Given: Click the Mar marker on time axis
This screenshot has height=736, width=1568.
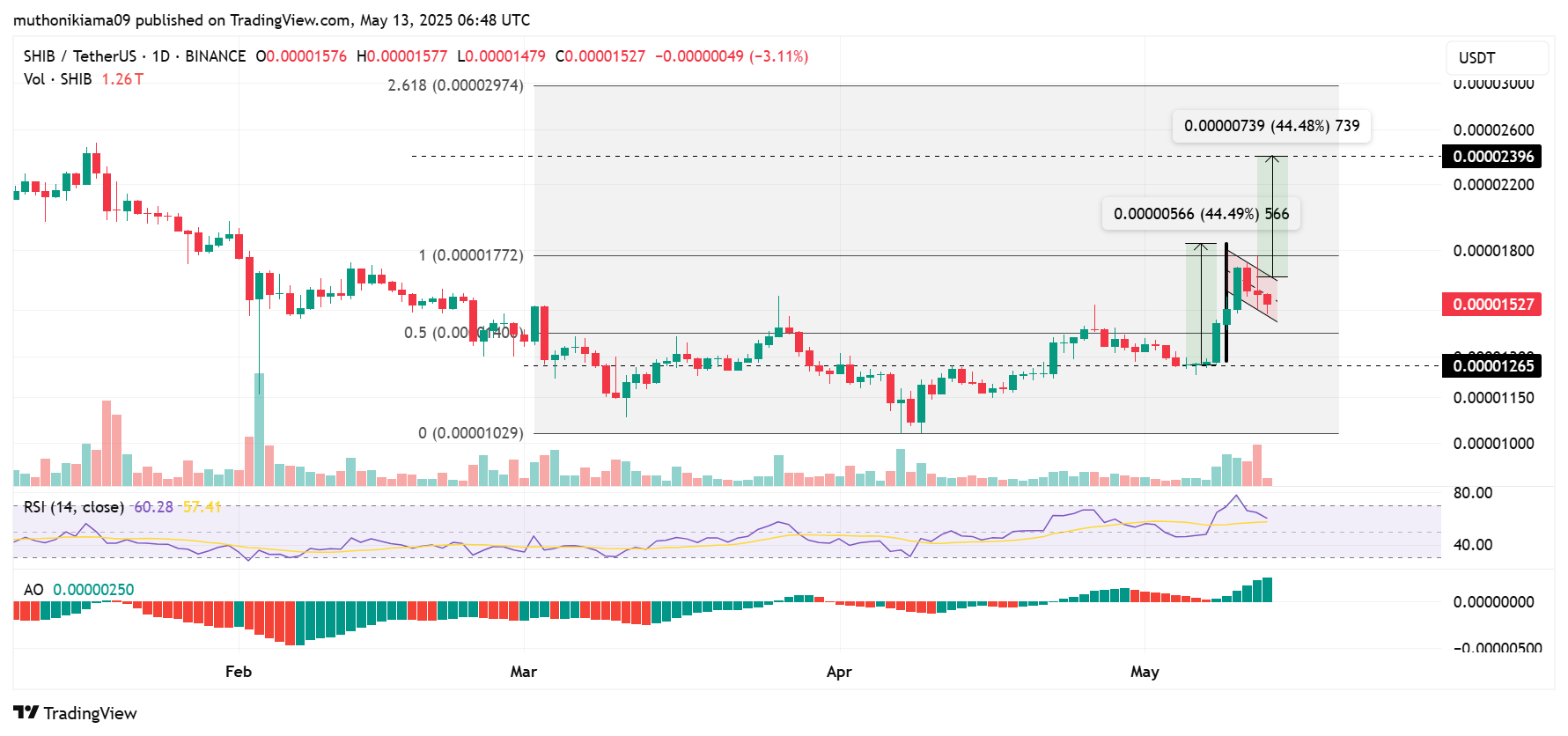Looking at the screenshot, I should [523, 672].
